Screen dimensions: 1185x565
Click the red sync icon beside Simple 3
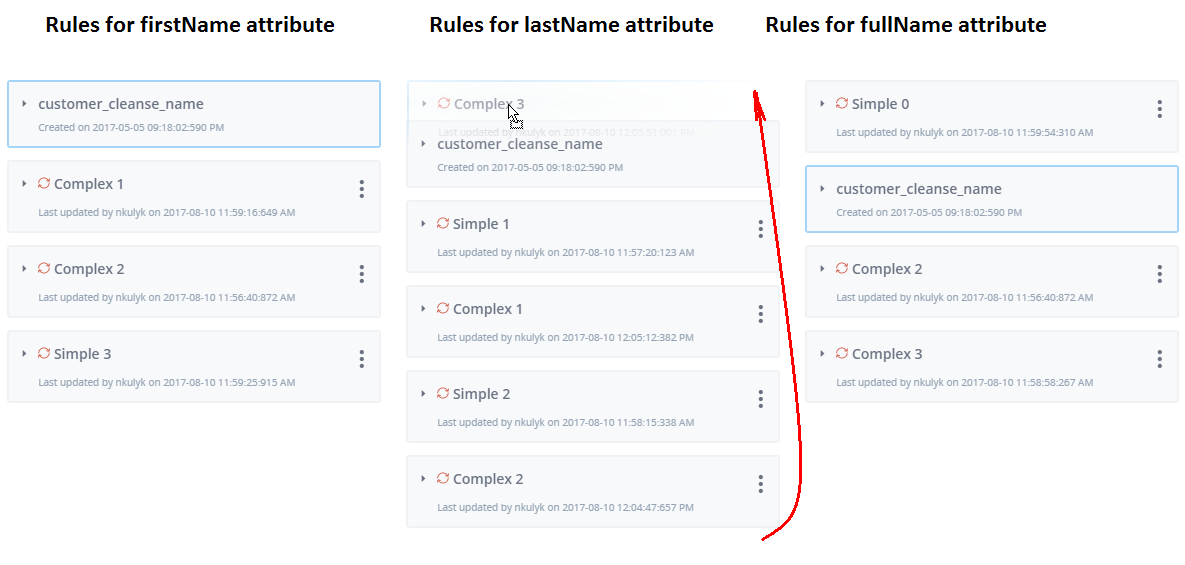pos(44,354)
